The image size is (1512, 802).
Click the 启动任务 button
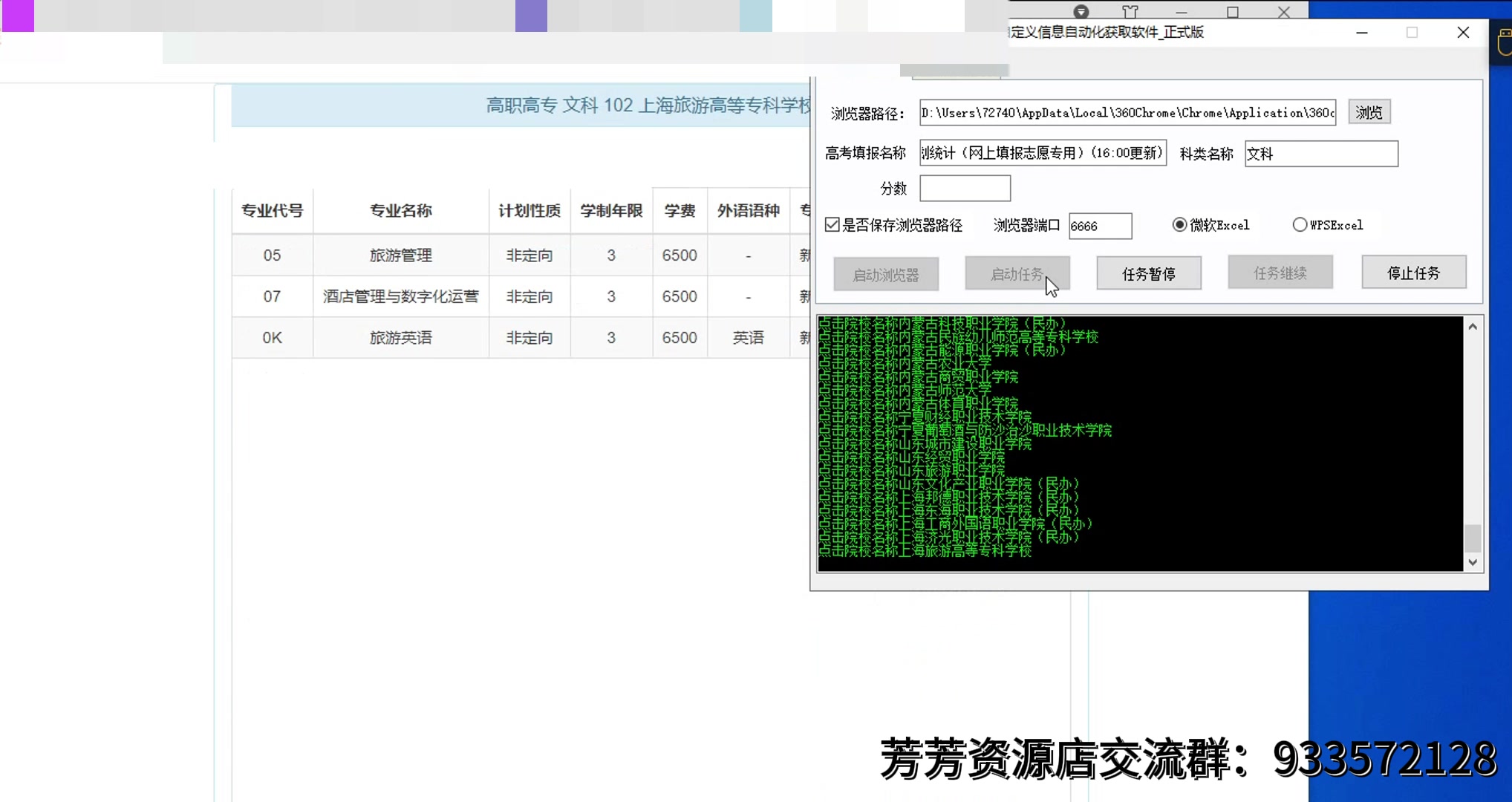click(1017, 273)
